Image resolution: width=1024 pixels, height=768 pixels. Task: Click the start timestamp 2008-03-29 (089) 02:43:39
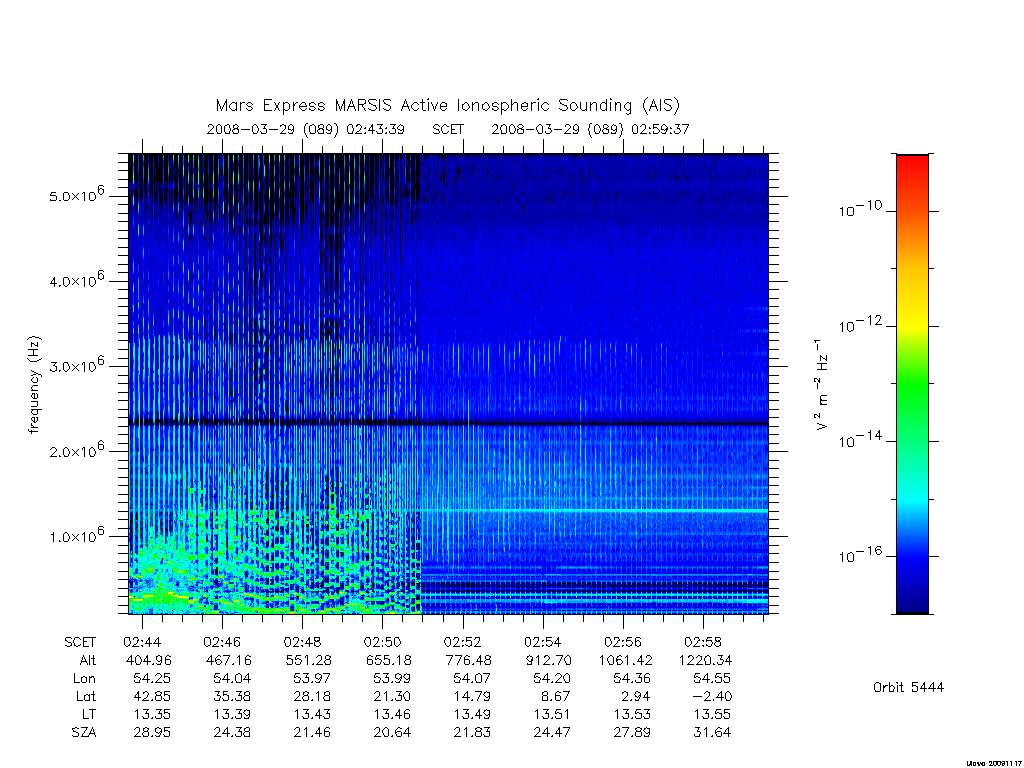(x=305, y=129)
